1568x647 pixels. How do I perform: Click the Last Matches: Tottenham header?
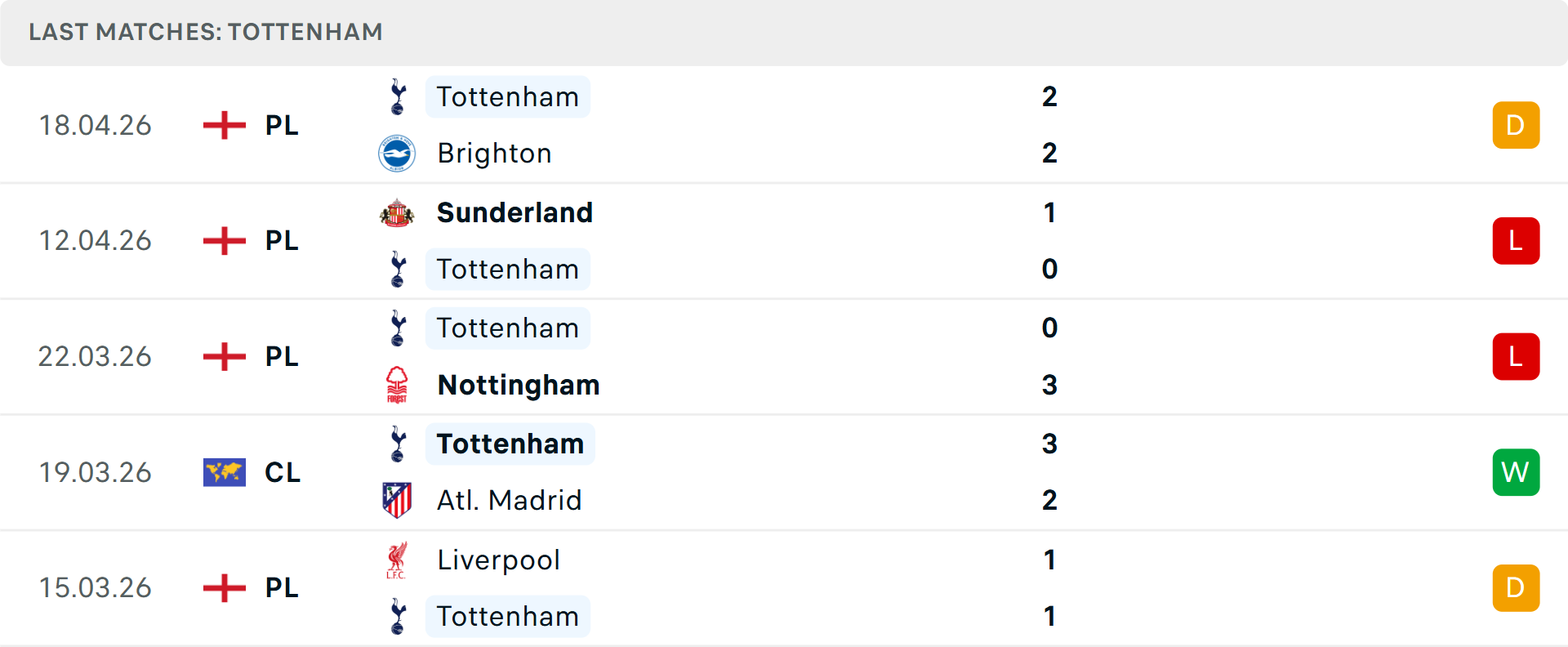[206, 32]
